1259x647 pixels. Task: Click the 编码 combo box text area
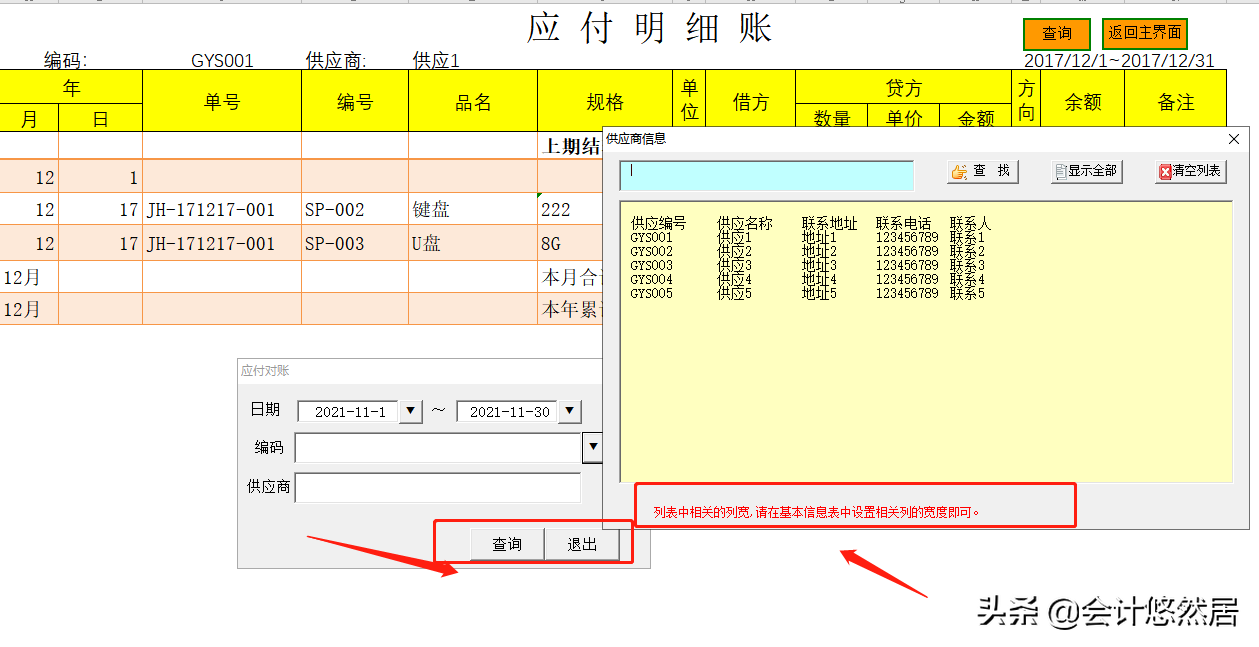point(438,447)
